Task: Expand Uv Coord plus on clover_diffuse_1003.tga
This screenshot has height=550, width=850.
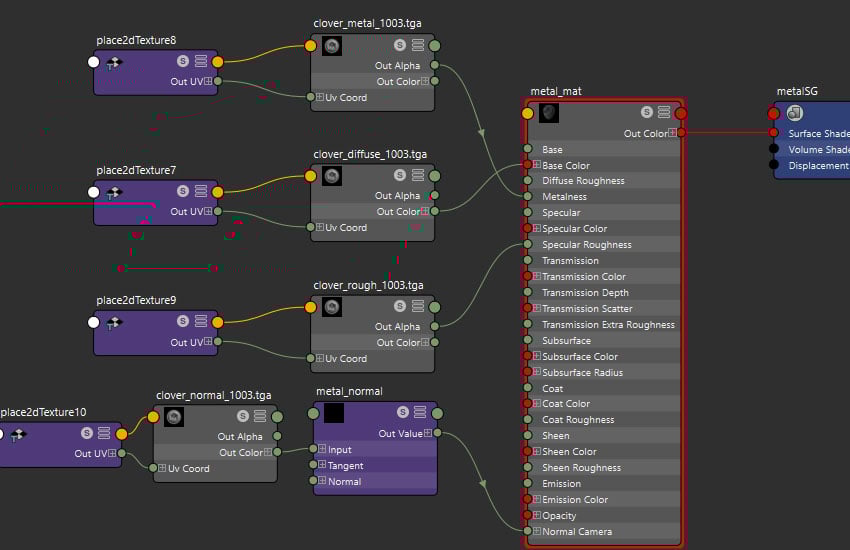Action: pos(320,227)
